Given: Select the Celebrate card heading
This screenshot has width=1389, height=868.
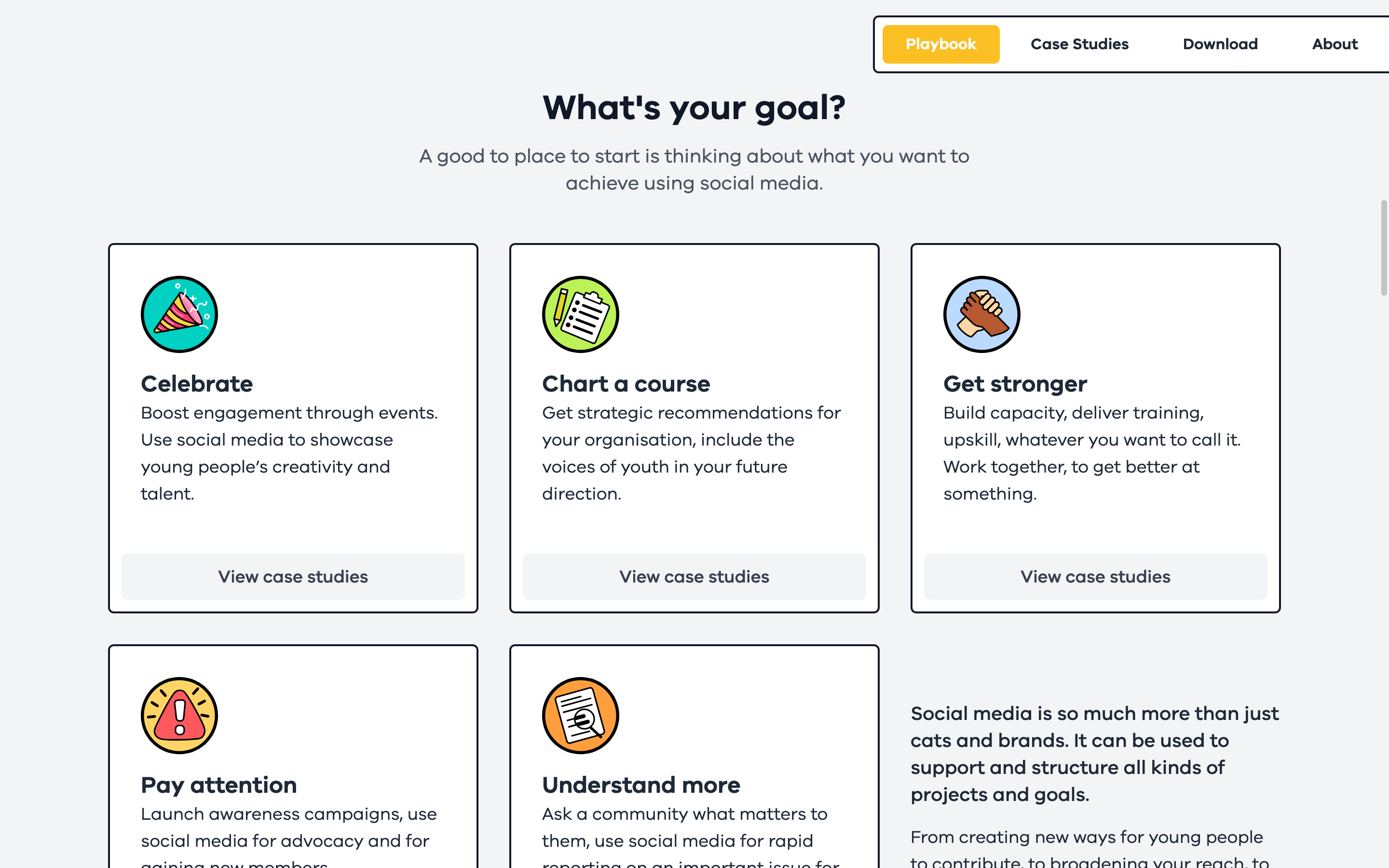Looking at the screenshot, I should click(x=197, y=383).
